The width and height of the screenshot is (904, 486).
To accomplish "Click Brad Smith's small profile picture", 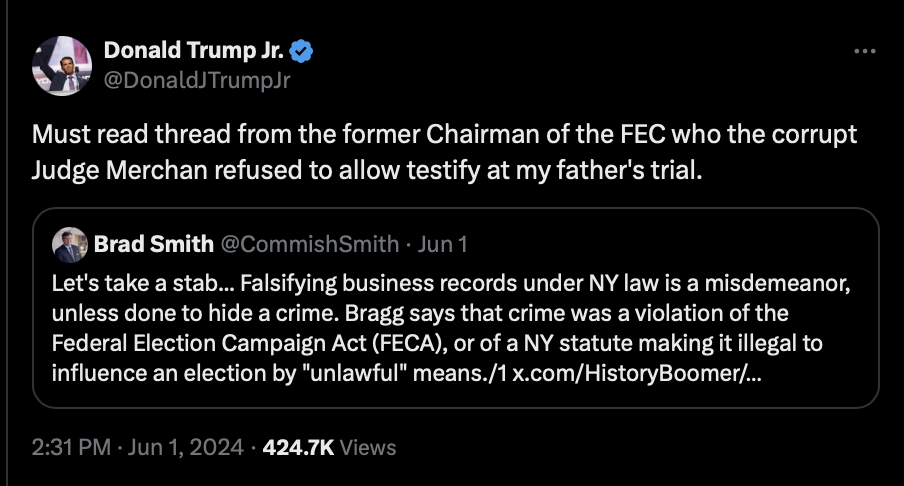I will click(x=68, y=243).
